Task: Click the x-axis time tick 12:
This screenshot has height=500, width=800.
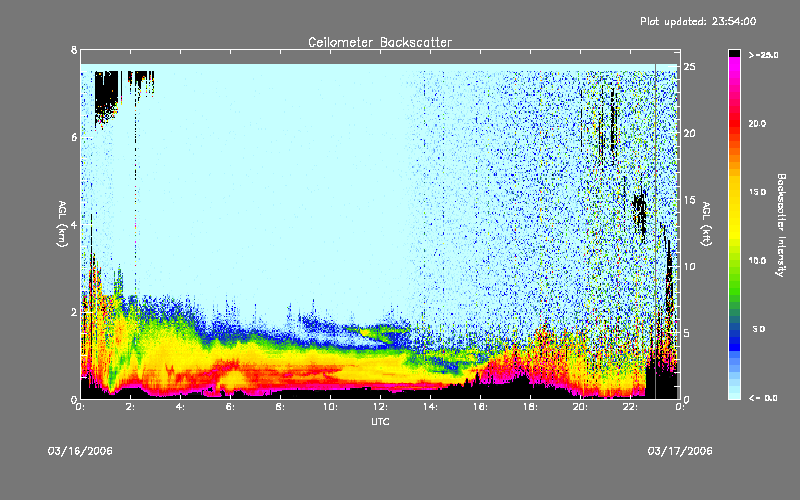Action: (380, 407)
